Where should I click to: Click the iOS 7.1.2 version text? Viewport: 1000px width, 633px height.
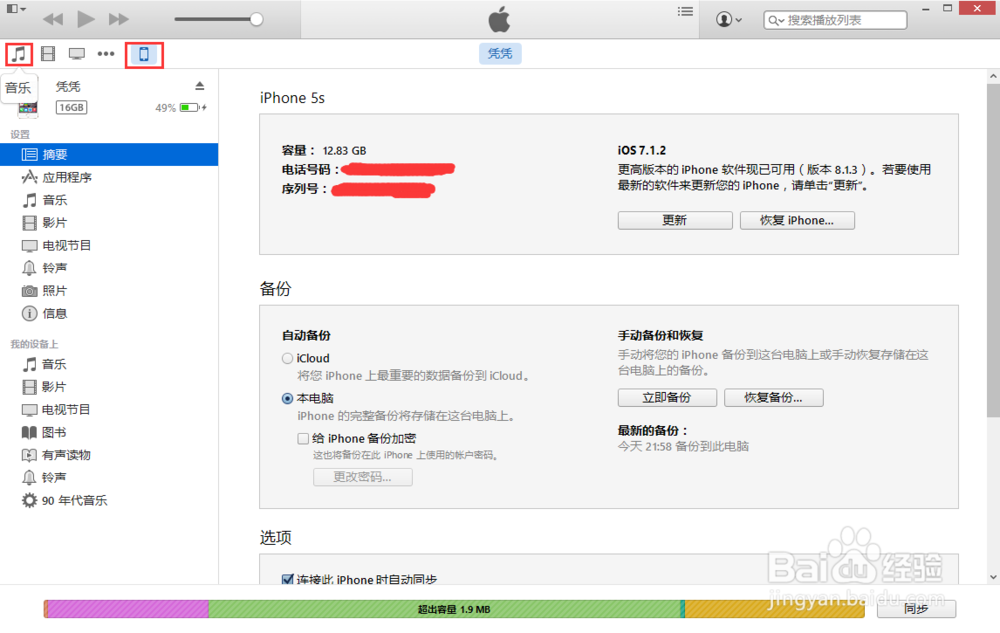pos(642,150)
